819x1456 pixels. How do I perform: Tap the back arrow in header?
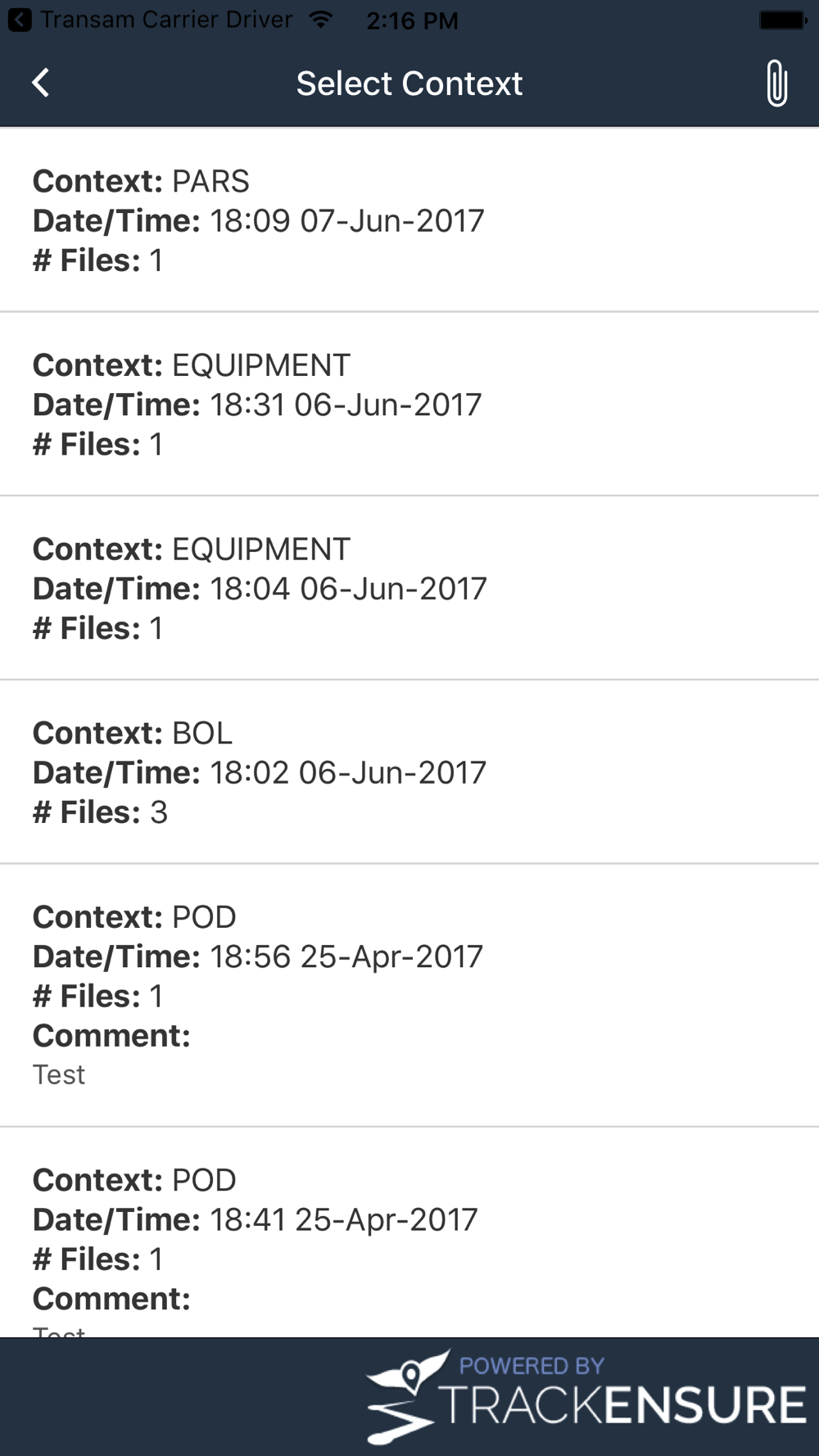(40, 83)
